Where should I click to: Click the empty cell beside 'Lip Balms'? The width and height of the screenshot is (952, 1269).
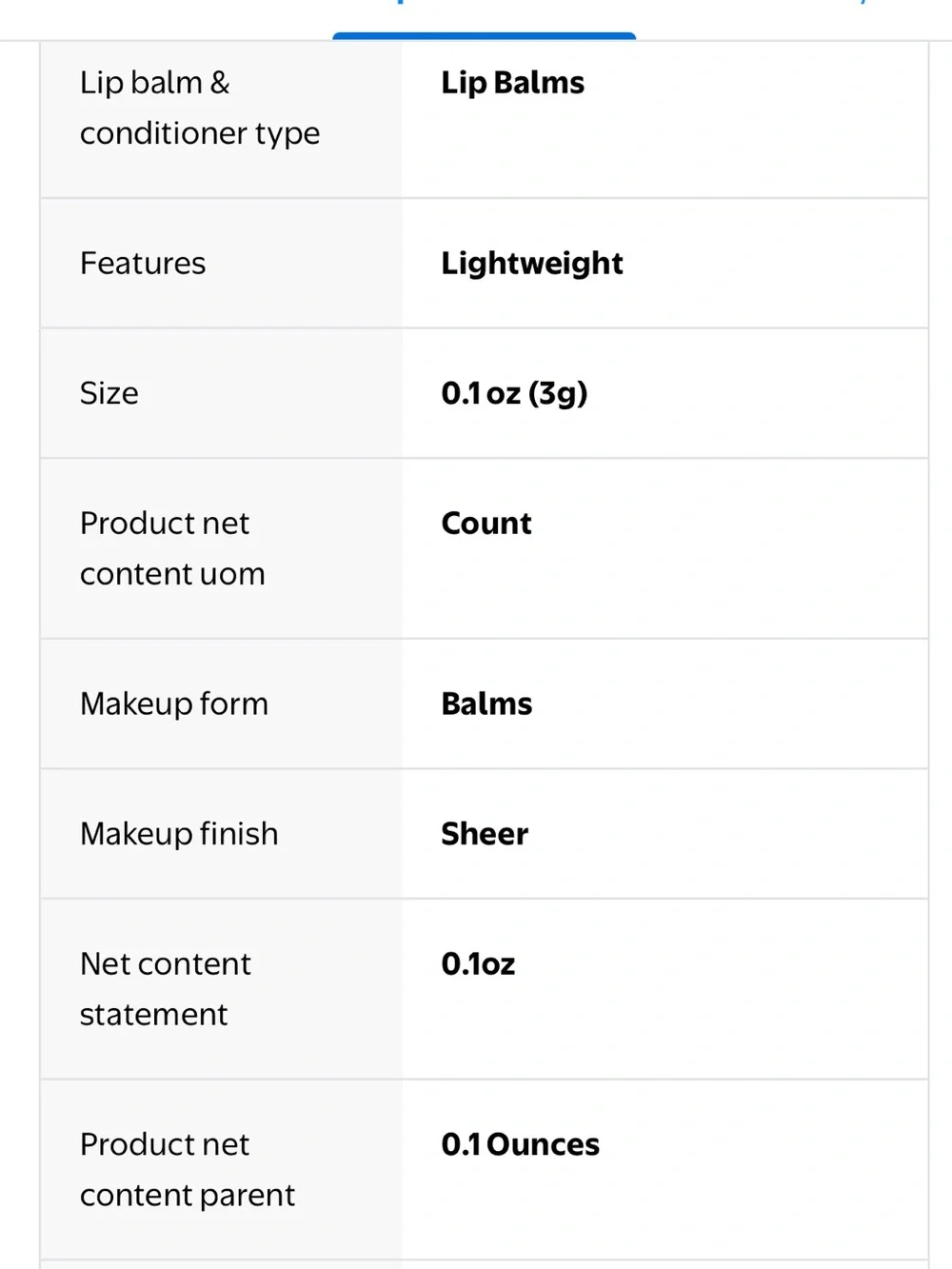pos(757,120)
